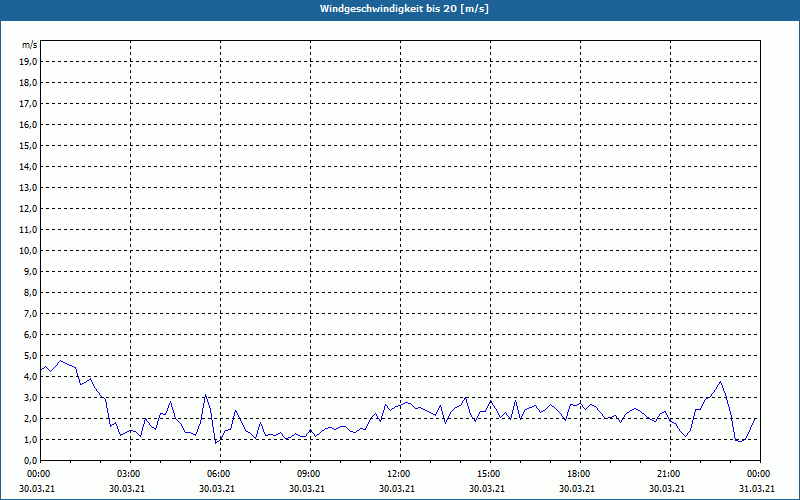The height and width of the screenshot is (500, 800).
Task: Click the 18:00 time axis label
Action: [580, 474]
